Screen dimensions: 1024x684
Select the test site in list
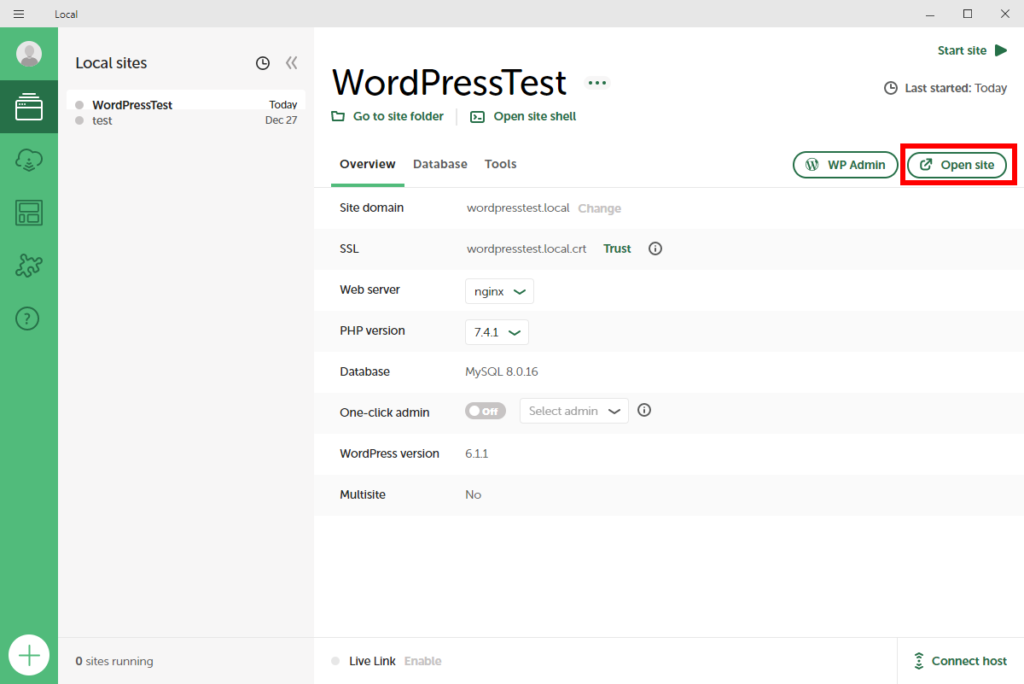pyautogui.click(x=102, y=121)
